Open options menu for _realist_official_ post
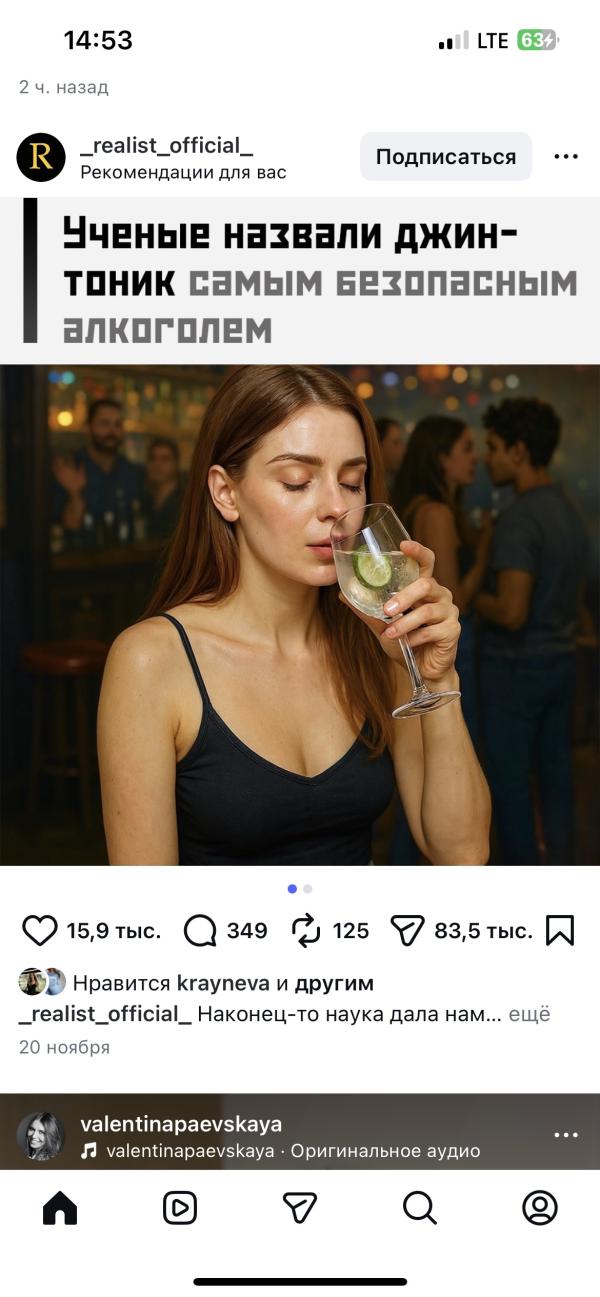600x1297 pixels. coord(567,156)
